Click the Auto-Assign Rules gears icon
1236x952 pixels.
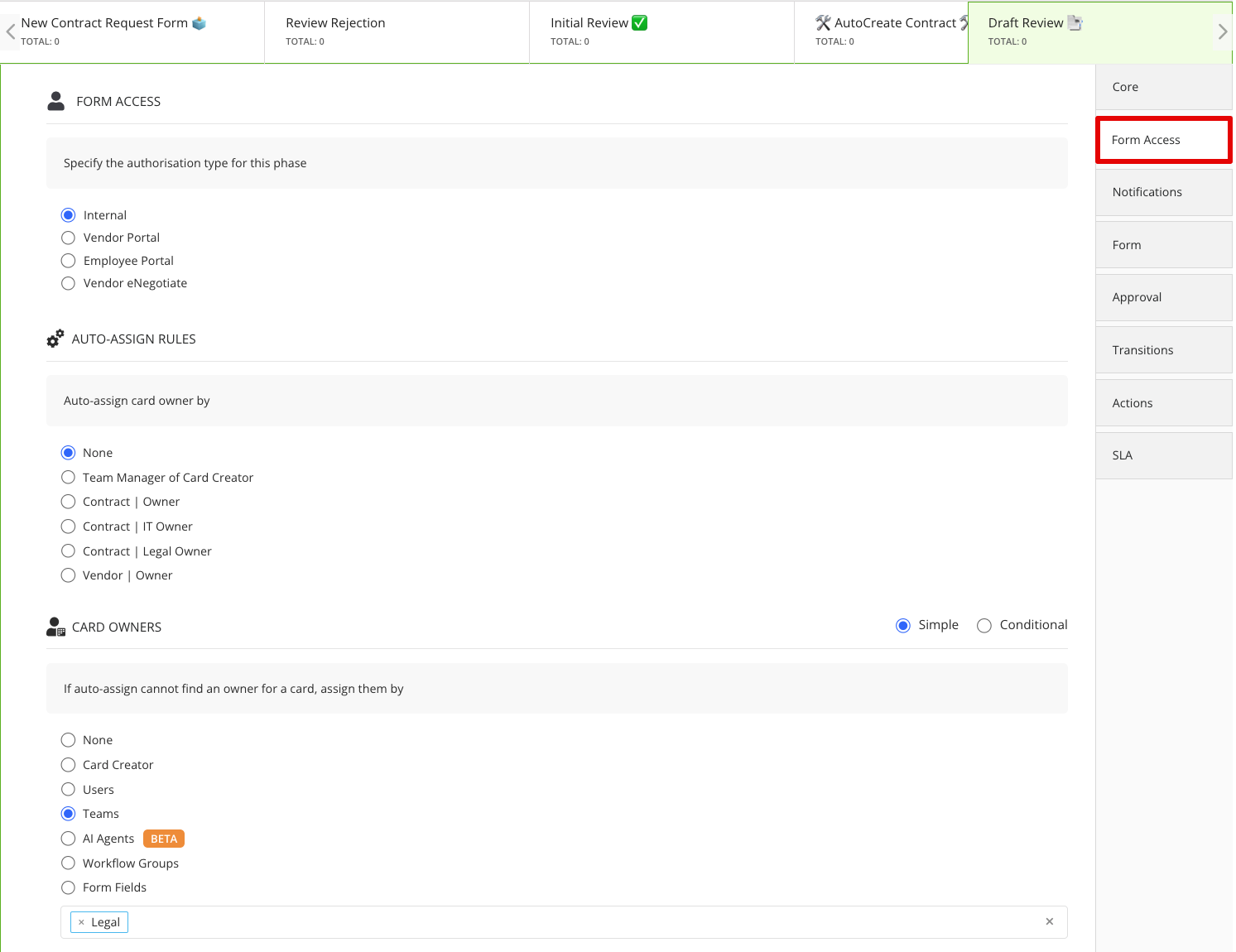pyautogui.click(x=55, y=339)
